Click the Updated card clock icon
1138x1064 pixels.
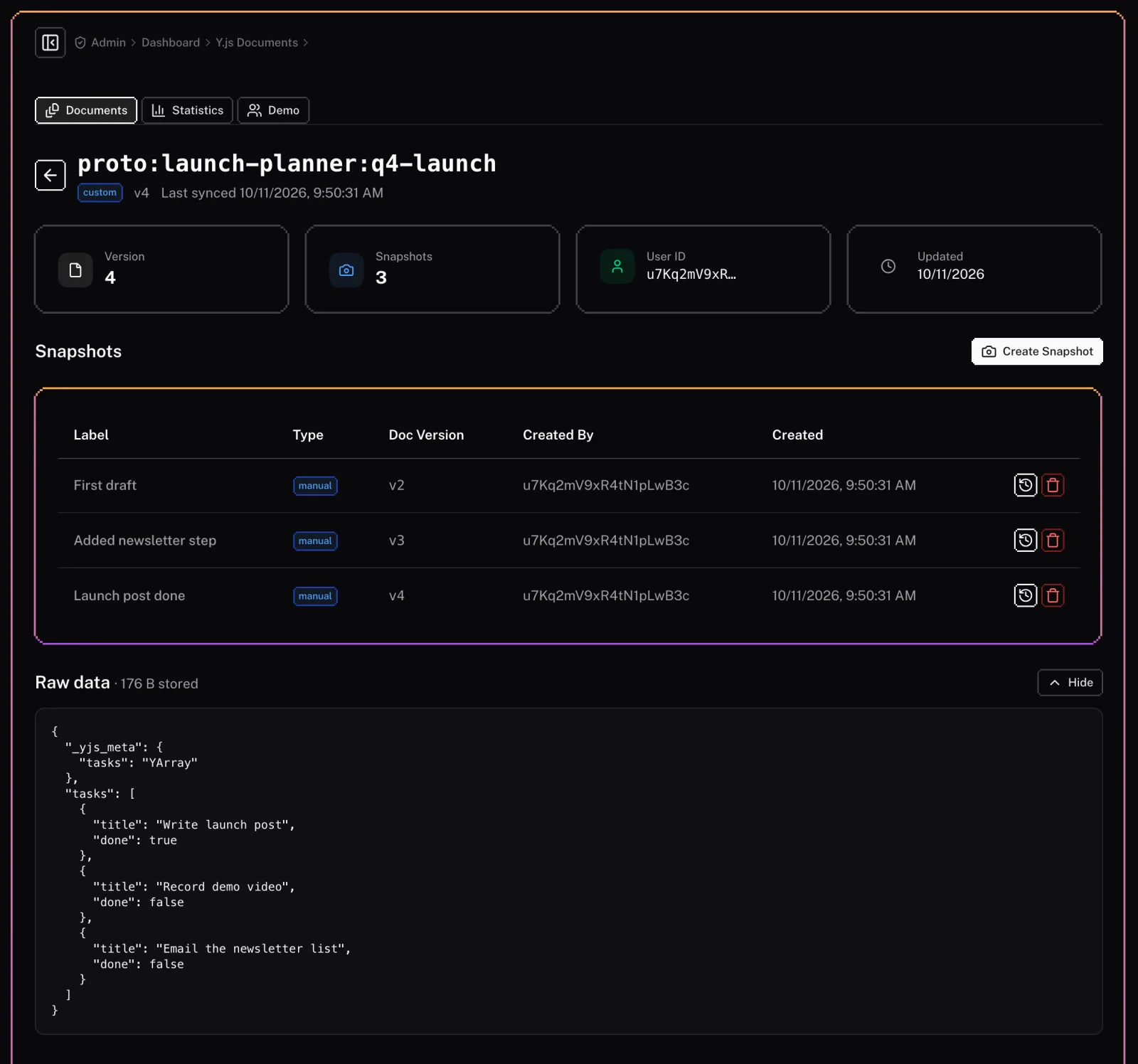(888, 267)
